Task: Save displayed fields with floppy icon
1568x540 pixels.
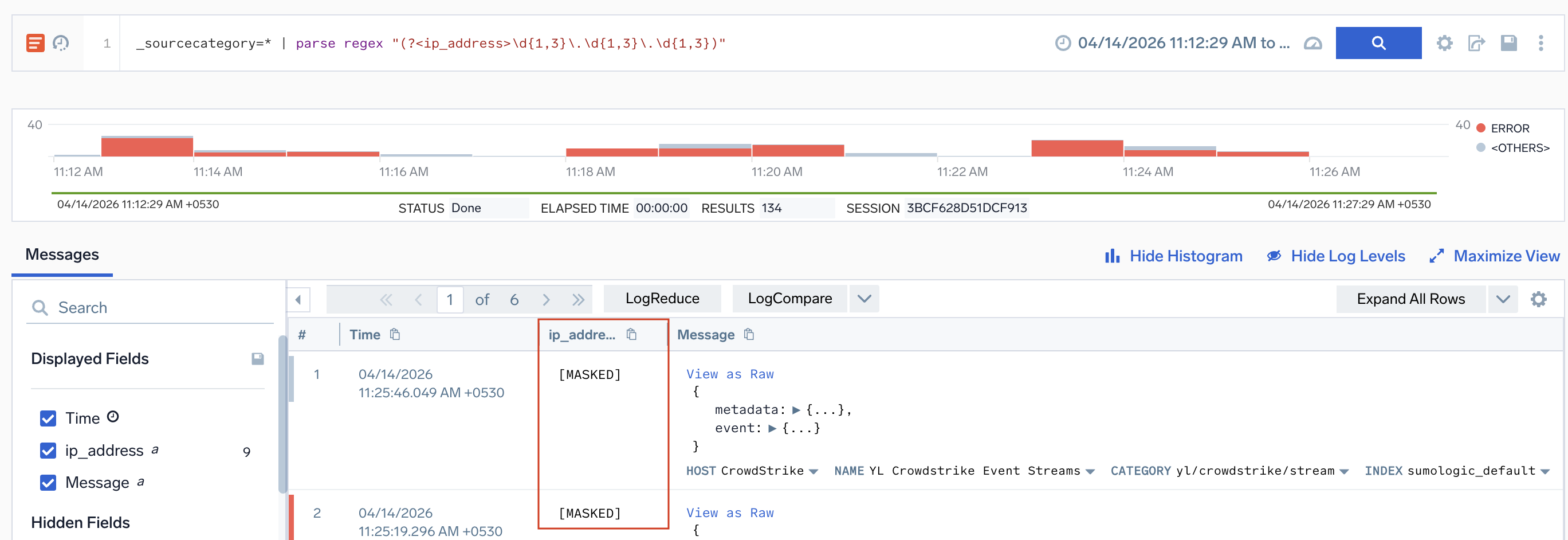Action: (257, 359)
